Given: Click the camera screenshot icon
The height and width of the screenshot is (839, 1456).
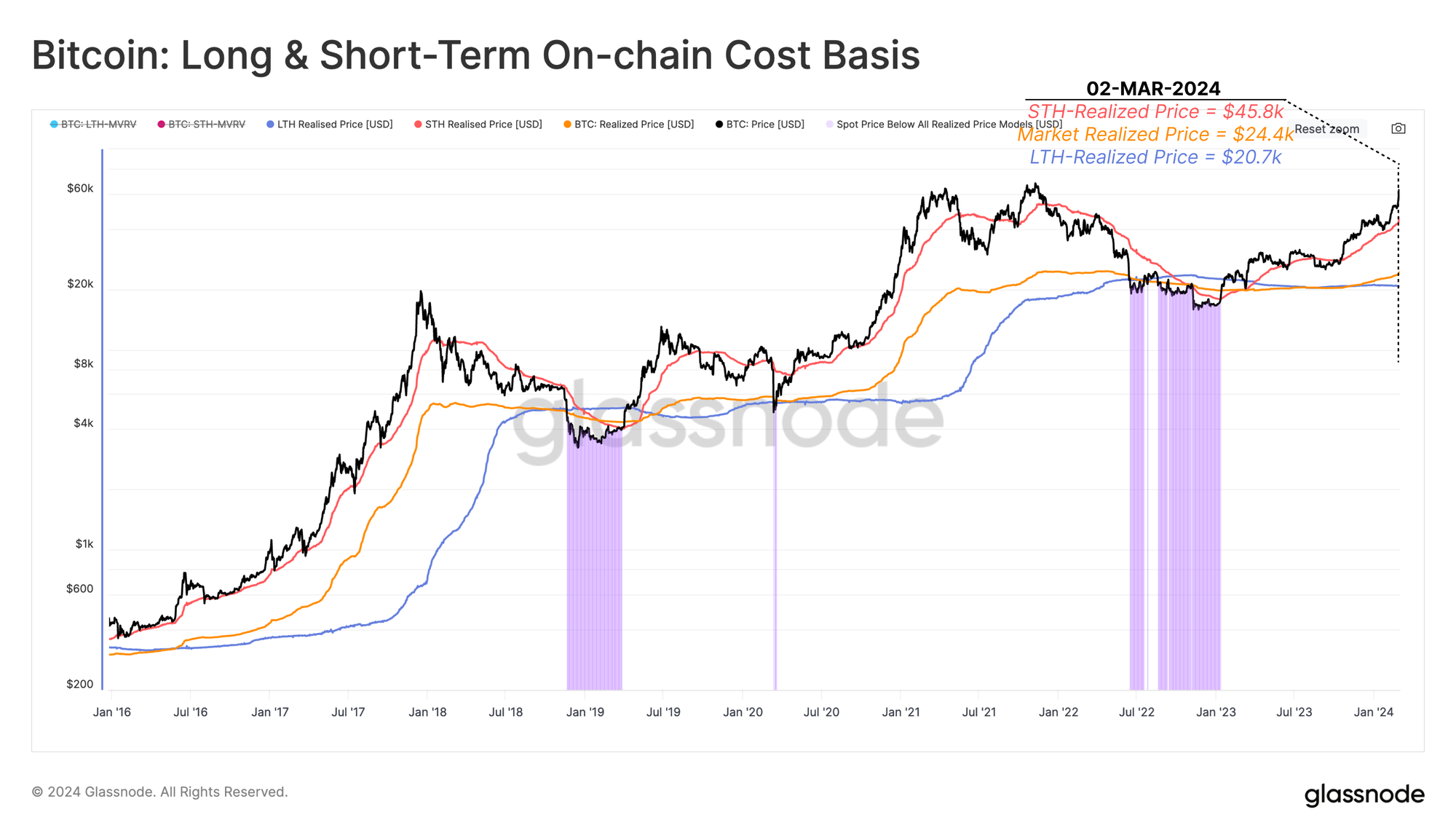Looking at the screenshot, I should 1398,129.
